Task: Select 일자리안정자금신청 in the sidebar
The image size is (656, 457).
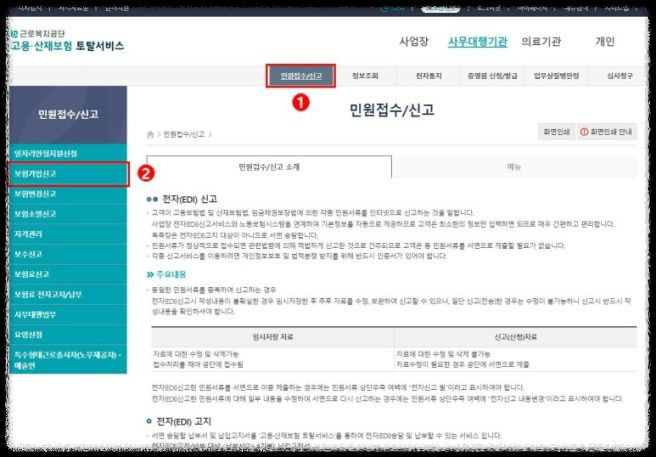Action: click(68, 154)
